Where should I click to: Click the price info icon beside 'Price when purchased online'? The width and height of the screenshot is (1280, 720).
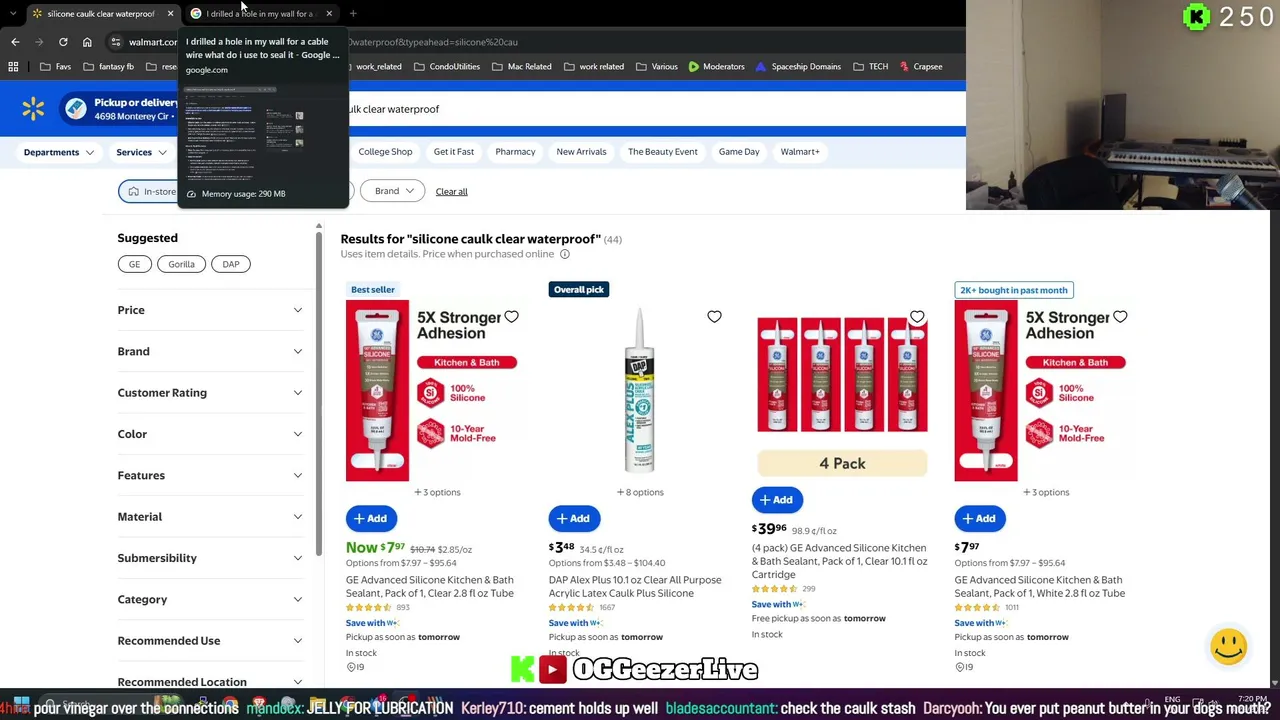[565, 254]
